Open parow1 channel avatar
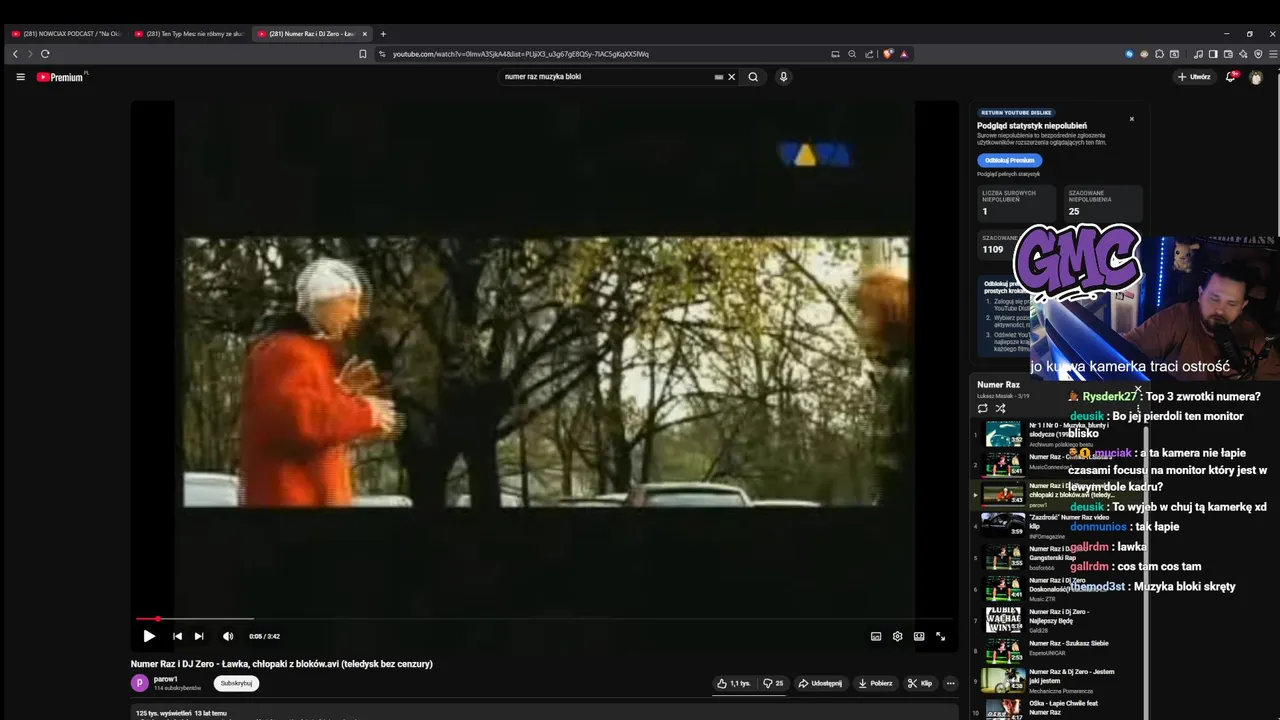Screen dimensions: 1280x720 click(140, 683)
